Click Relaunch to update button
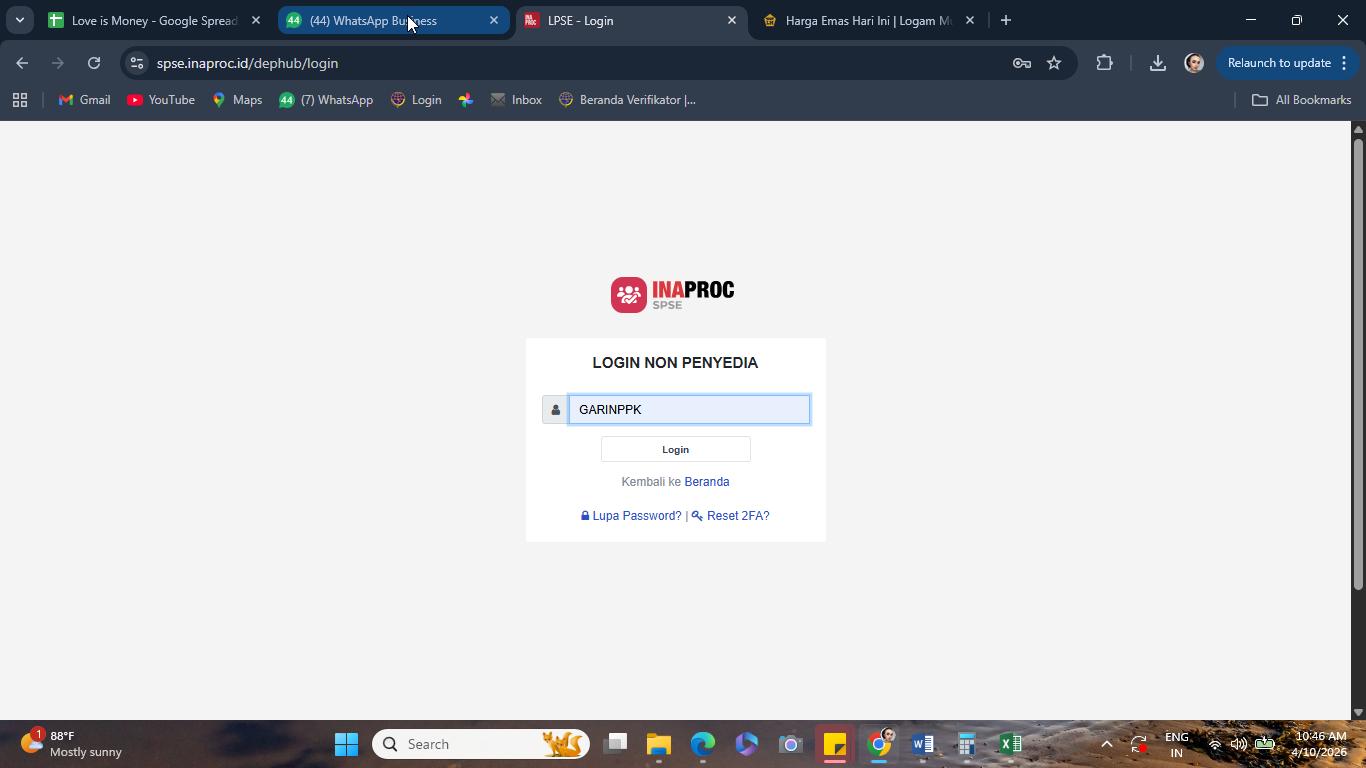Image resolution: width=1366 pixels, height=768 pixels. click(1279, 63)
